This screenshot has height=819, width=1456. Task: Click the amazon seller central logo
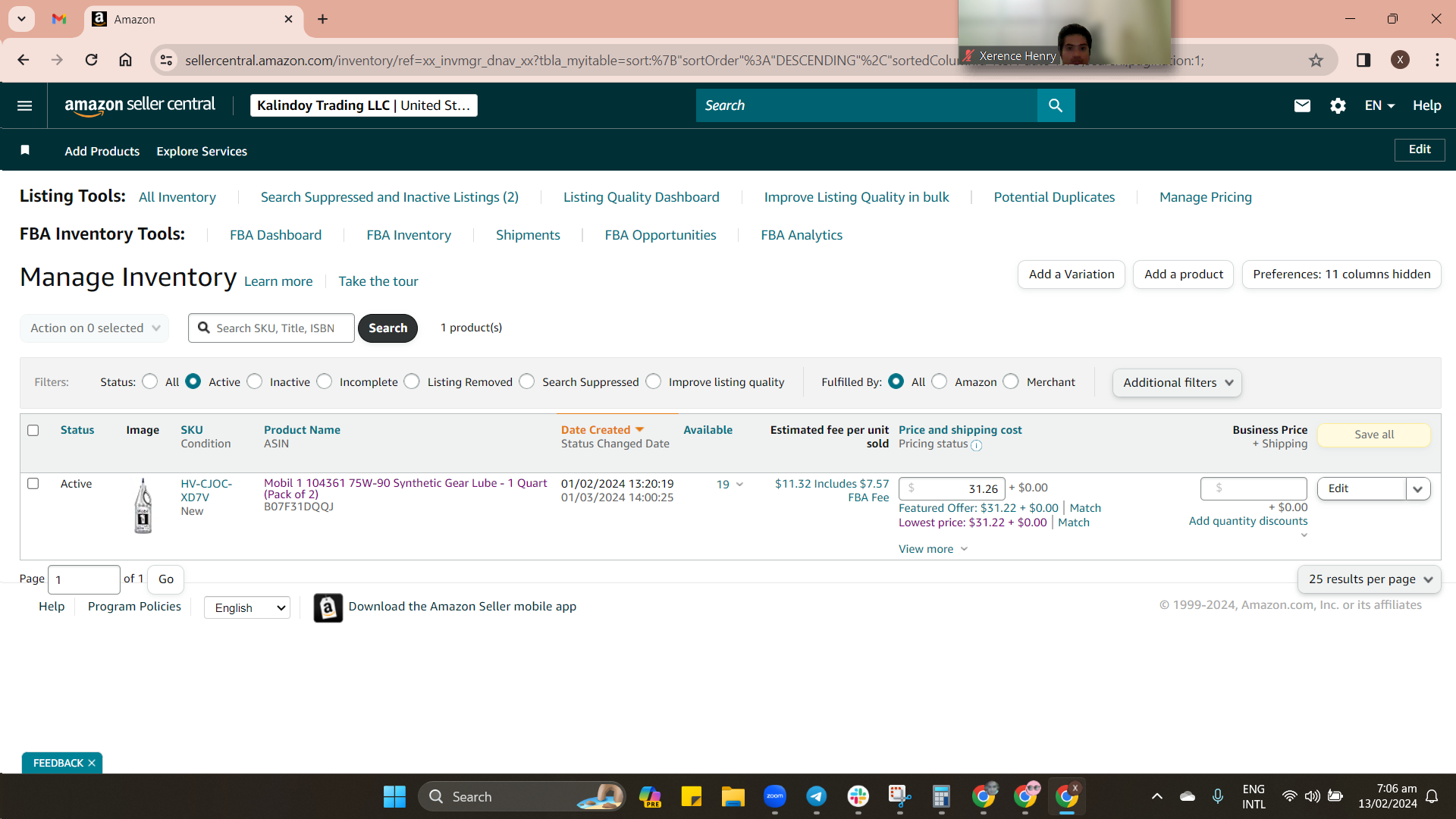(x=140, y=105)
